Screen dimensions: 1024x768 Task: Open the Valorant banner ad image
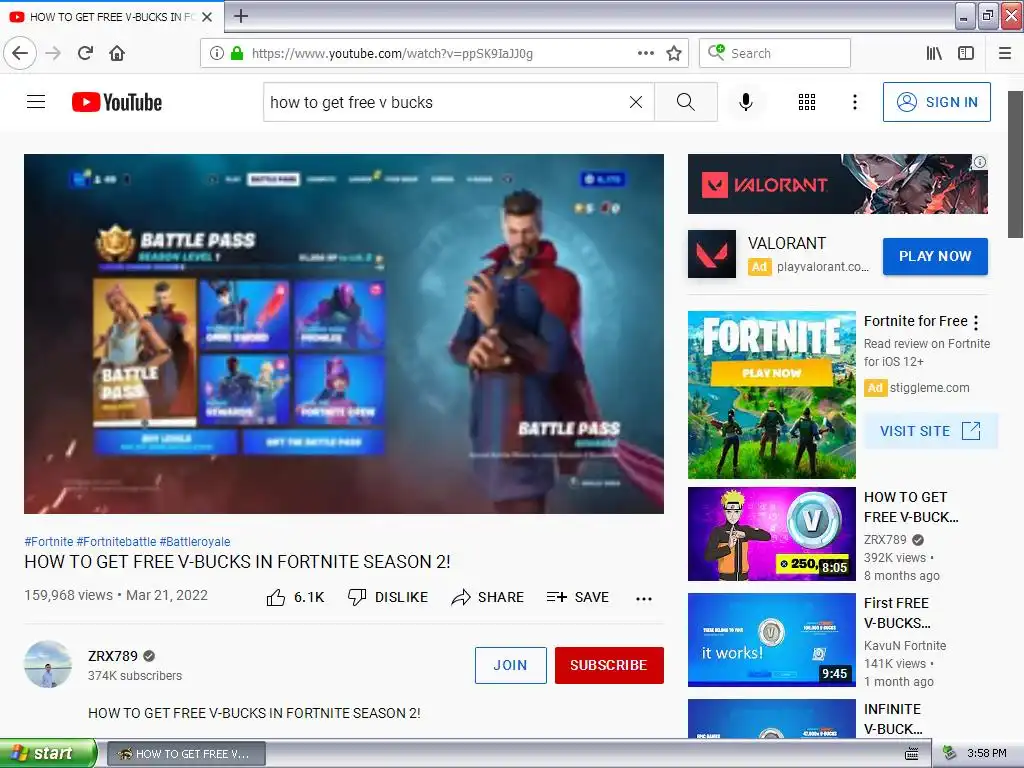837,184
